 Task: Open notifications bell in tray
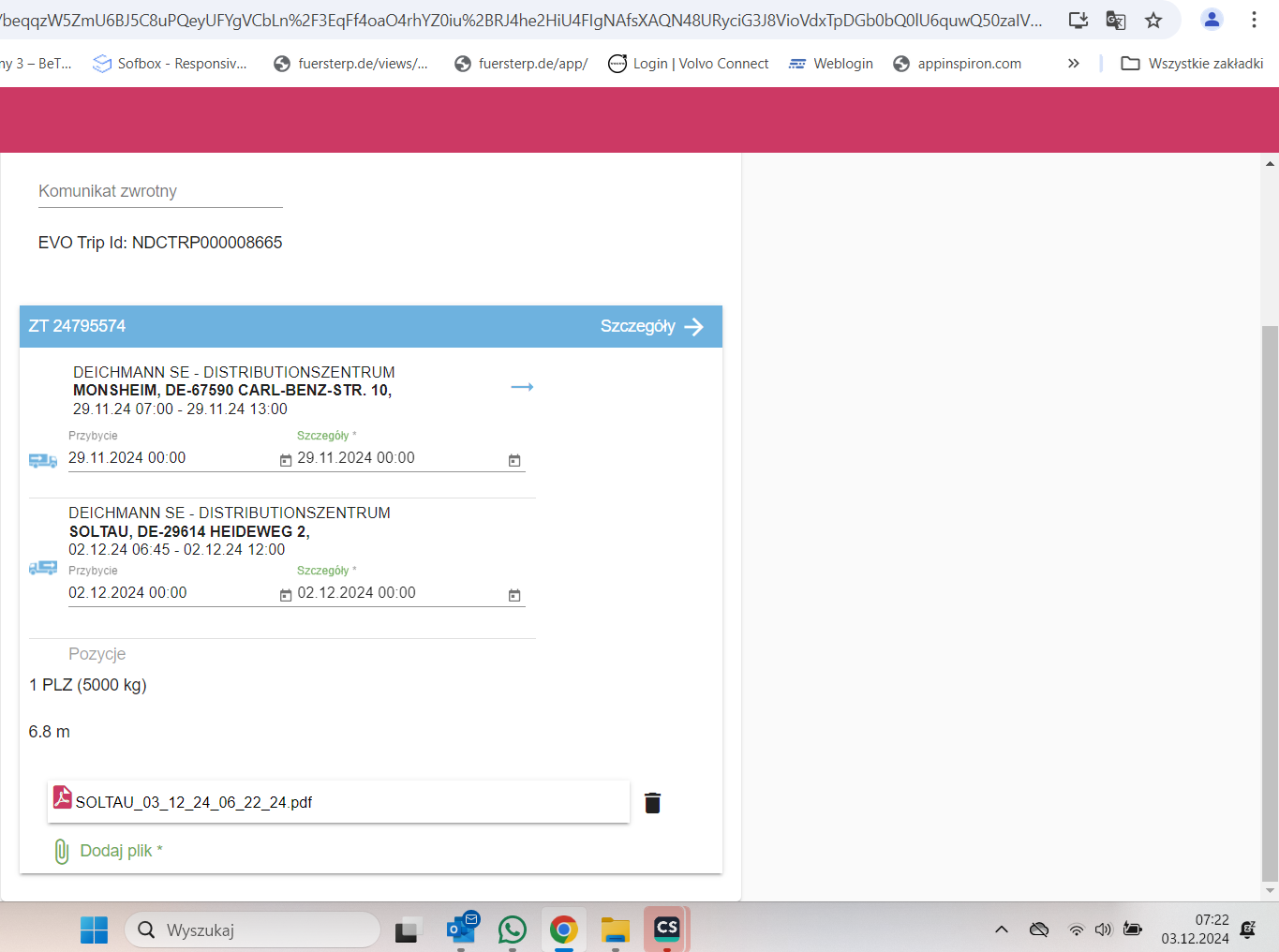[1248, 930]
